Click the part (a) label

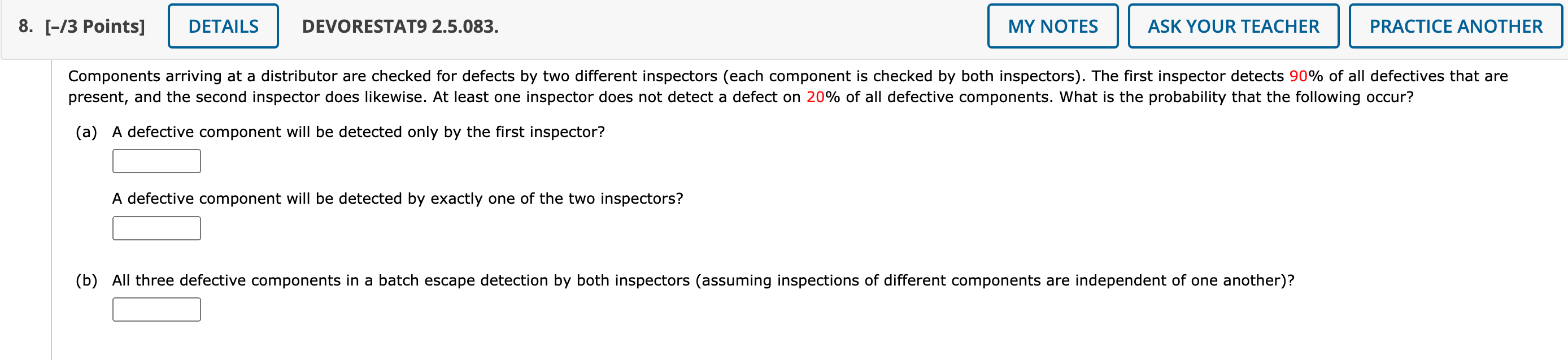click(x=87, y=131)
